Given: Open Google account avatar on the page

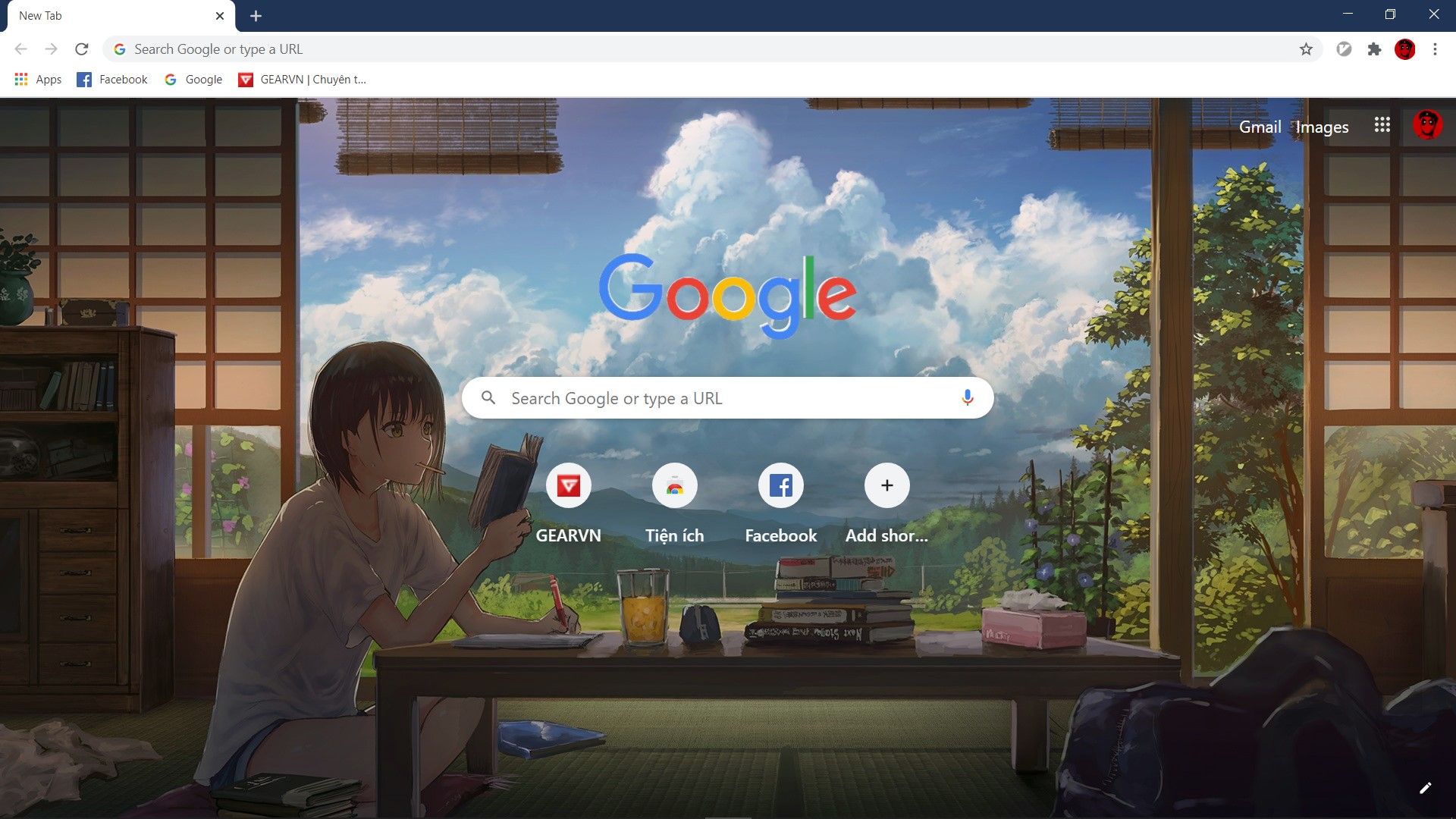Looking at the screenshot, I should point(1427,125).
